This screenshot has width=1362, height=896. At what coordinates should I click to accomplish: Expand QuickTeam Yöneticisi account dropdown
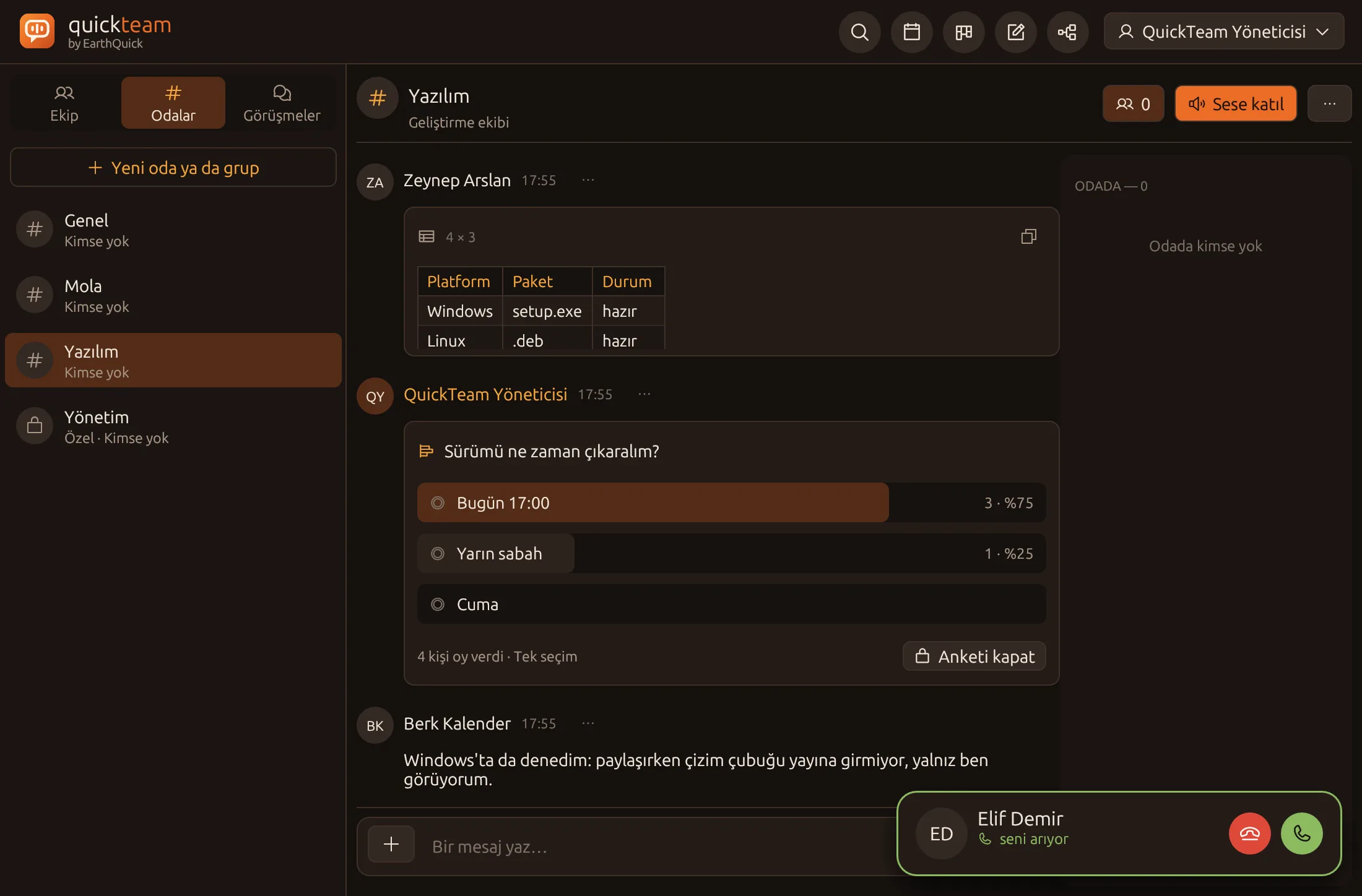pyautogui.click(x=1223, y=32)
